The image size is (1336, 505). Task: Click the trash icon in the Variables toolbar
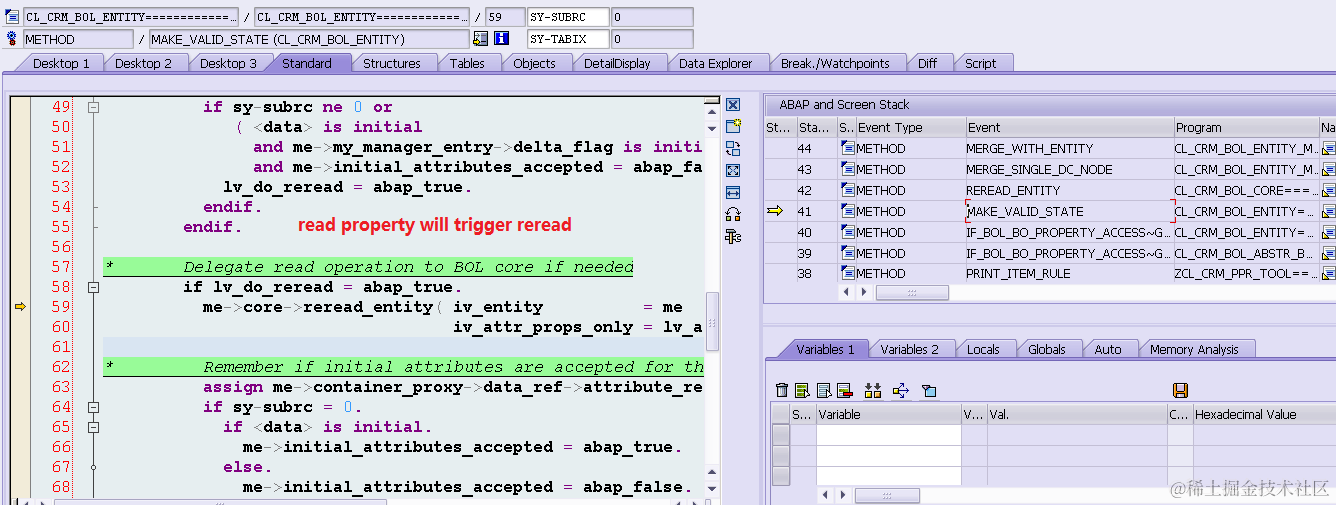(x=782, y=390)
